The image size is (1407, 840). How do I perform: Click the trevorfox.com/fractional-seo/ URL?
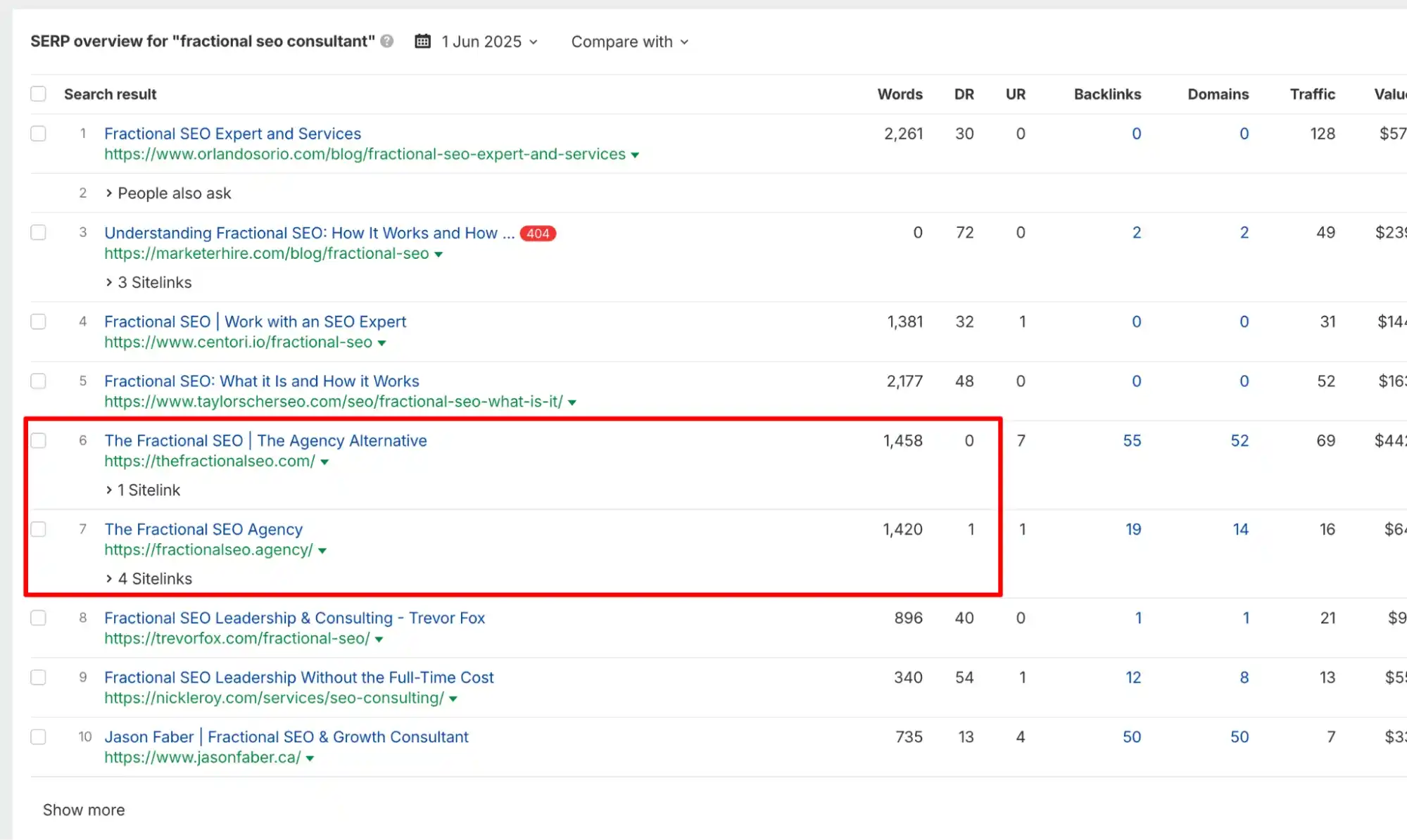pos(236,639)
